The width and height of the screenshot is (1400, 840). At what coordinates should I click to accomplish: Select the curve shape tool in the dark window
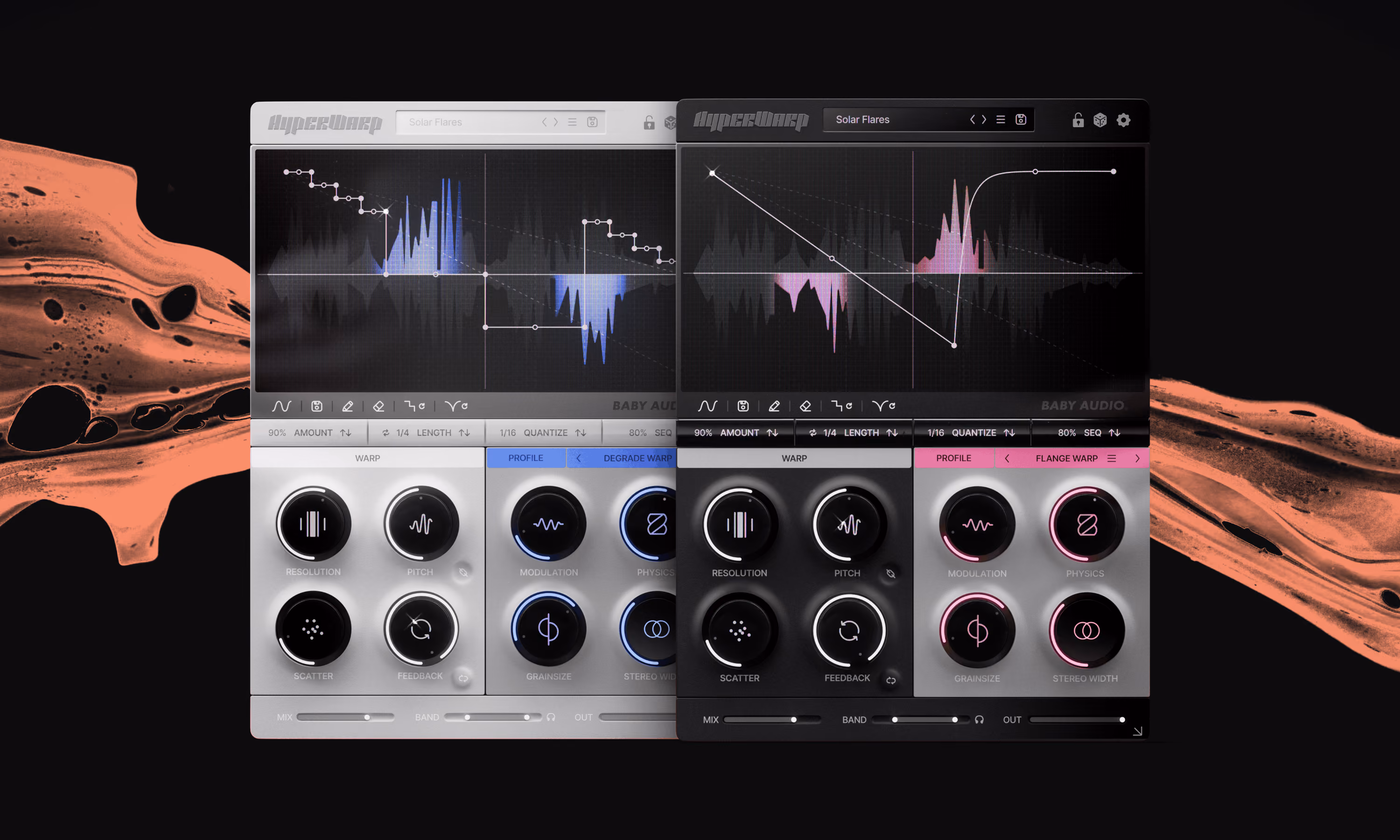707,406
